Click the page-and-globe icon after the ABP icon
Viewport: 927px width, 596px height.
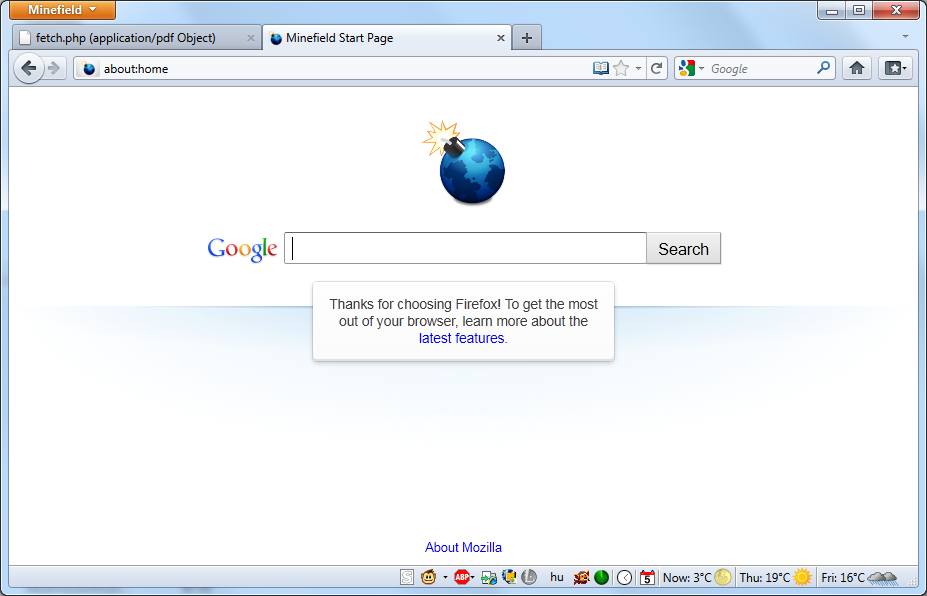coord(489,578)
